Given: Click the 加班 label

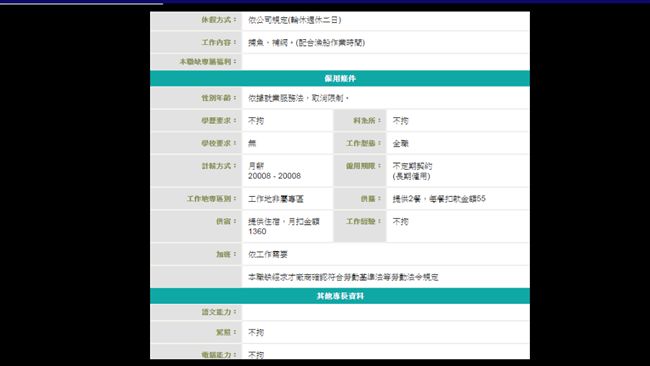Looking at the screenshot, I should point(226,254).
